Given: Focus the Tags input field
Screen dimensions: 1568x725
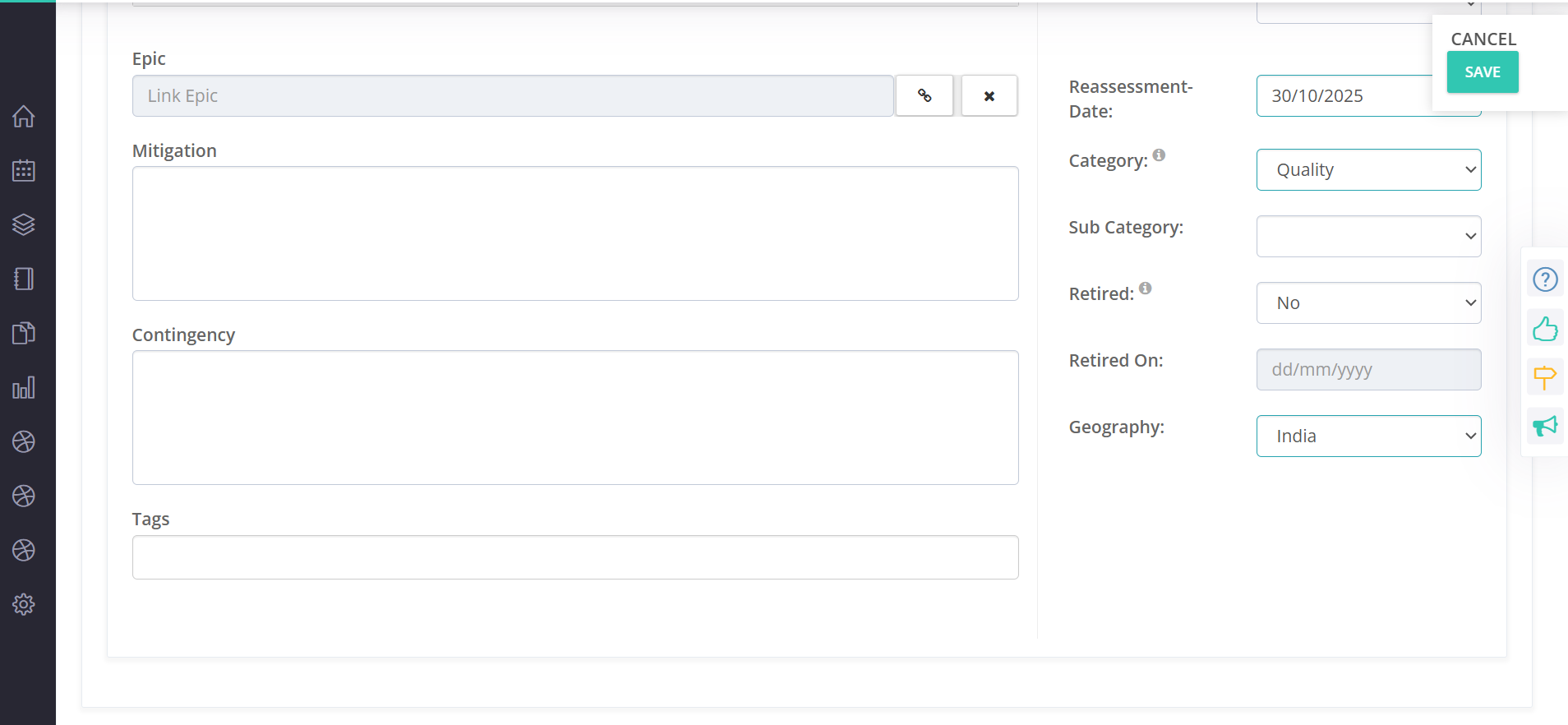Looking at the screenshot, I should pos(575,557).
